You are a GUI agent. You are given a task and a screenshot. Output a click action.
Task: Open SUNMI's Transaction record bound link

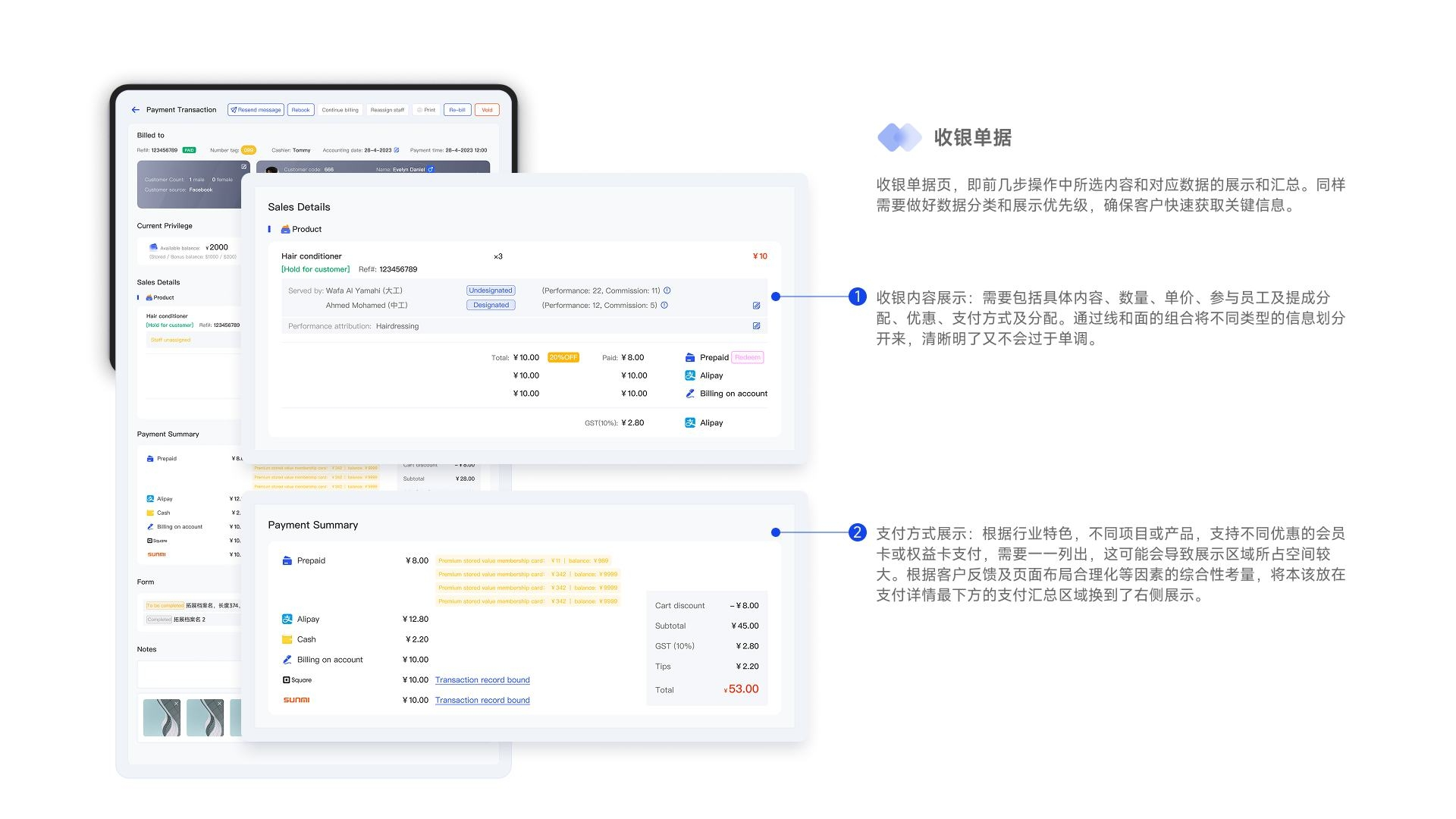(482, 701)
